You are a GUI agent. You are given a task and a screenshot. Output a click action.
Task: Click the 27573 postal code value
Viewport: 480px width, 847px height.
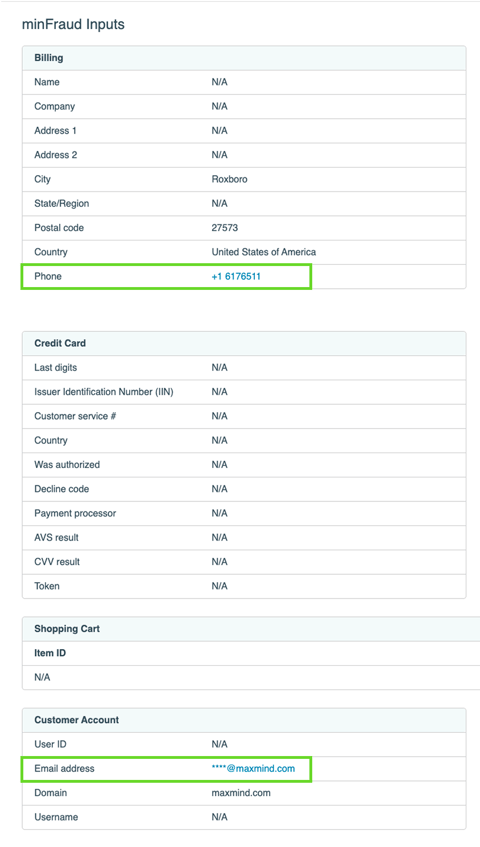[x=225, y=227]
